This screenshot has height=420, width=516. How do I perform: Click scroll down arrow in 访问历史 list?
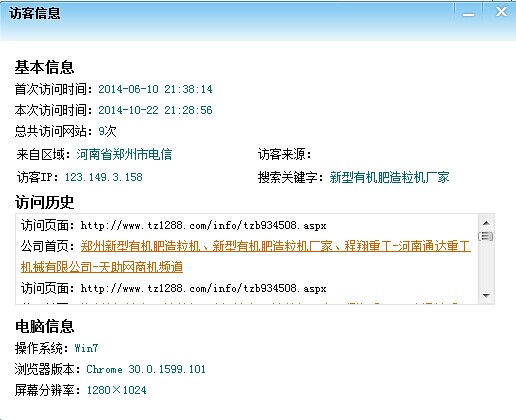(486, 296)
